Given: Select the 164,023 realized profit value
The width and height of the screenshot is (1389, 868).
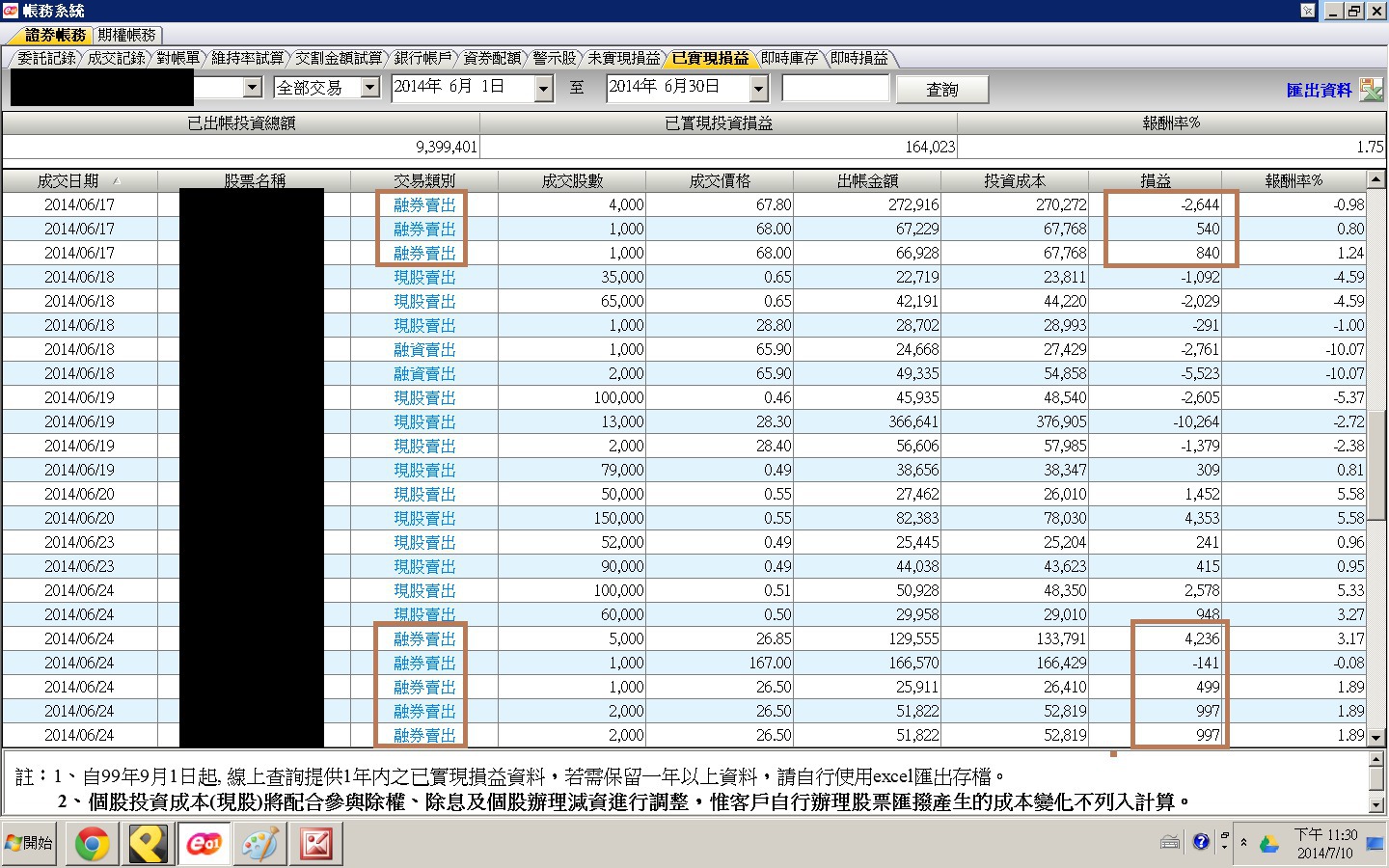Looking at the screenshot, I should (930, 147).
